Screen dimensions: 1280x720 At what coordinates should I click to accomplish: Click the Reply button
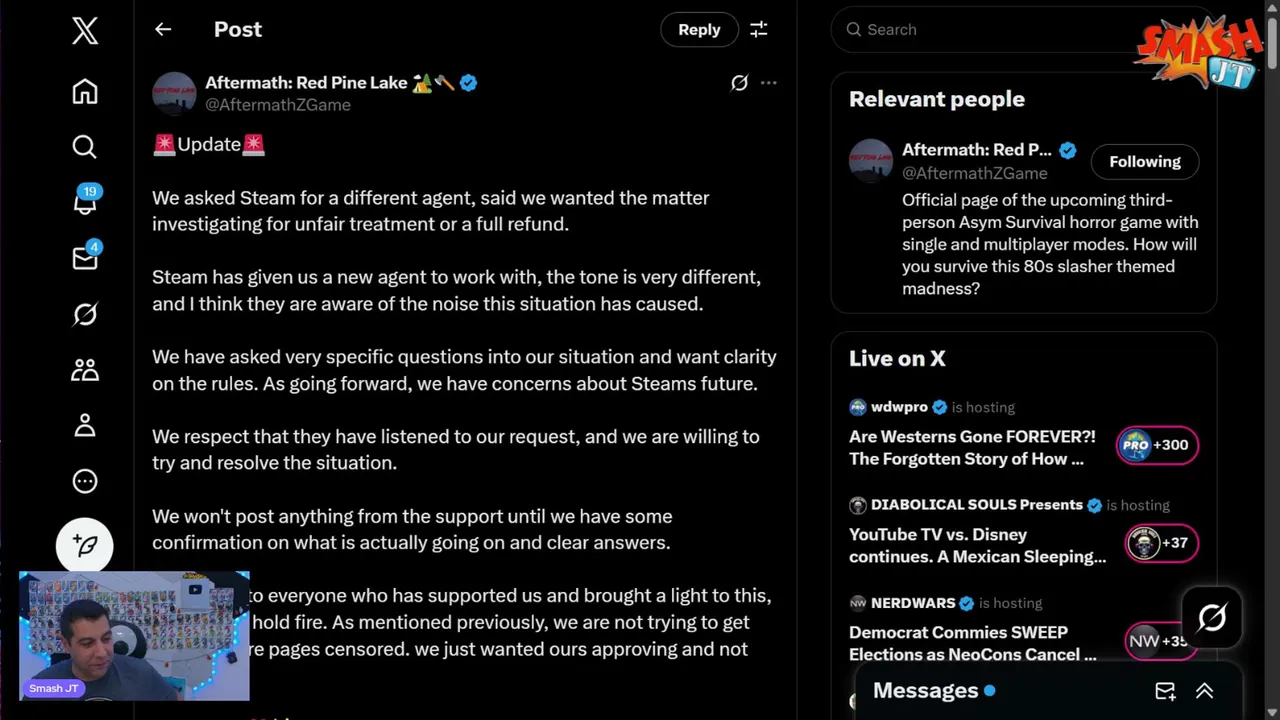click(699, 30)
